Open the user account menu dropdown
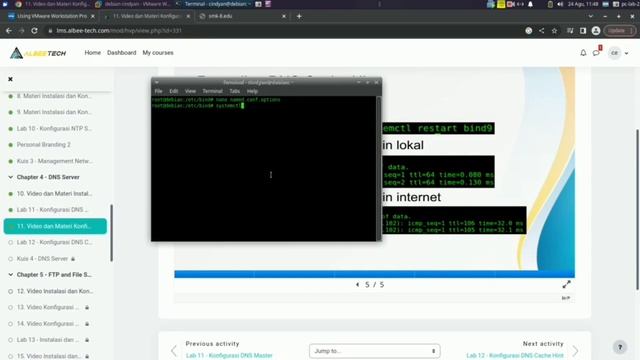Image resolution: width=640 pixels, height=360 pixels. click(618, 53)
